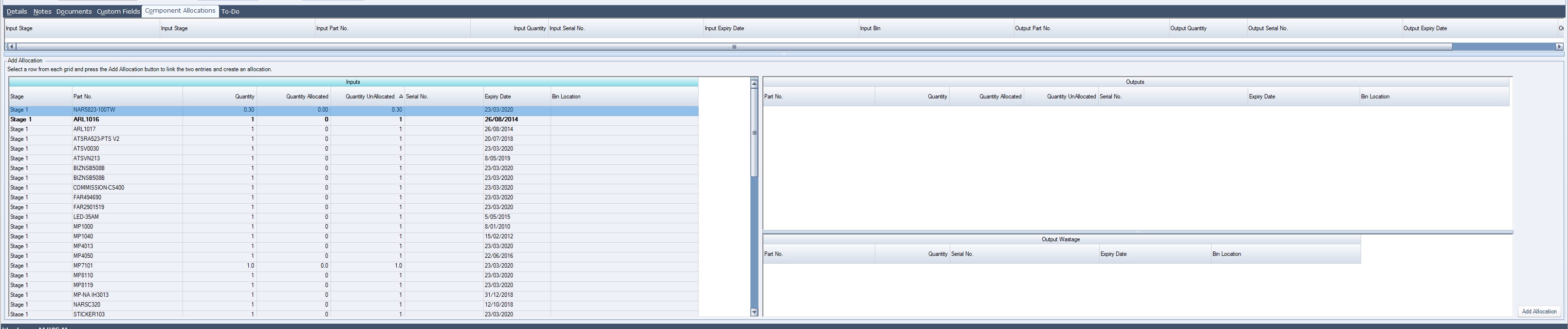
Task: Open the Custom Fields tab
Action: click(x=118, y=12)
